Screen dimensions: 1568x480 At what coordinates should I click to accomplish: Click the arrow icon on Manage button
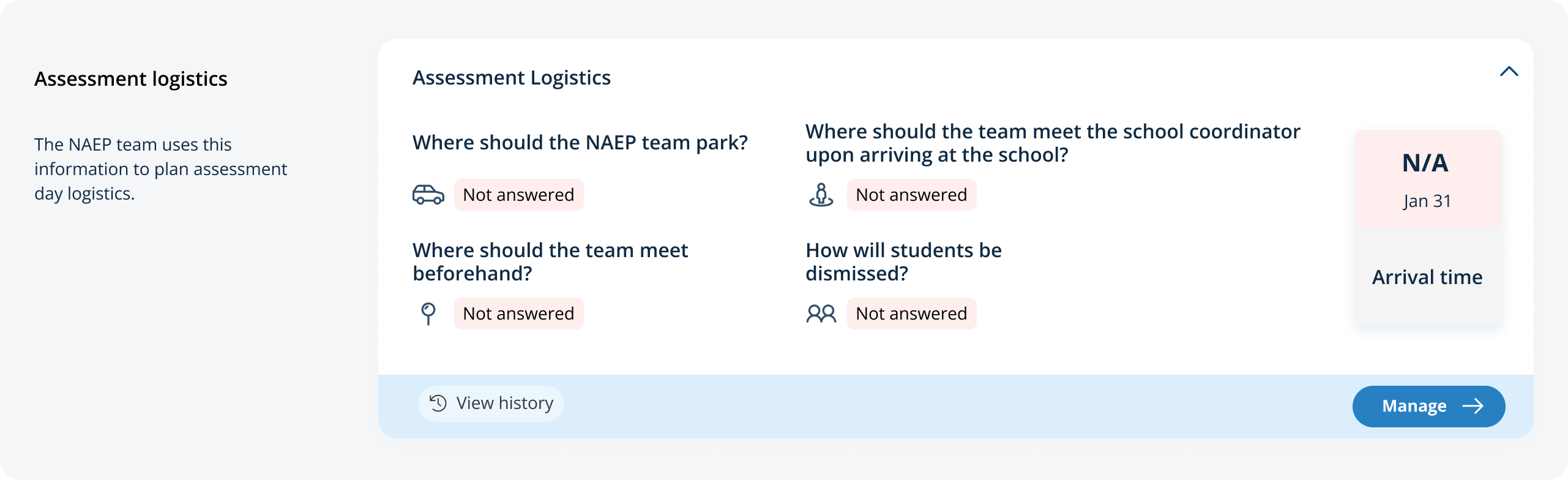point(1473,406)
